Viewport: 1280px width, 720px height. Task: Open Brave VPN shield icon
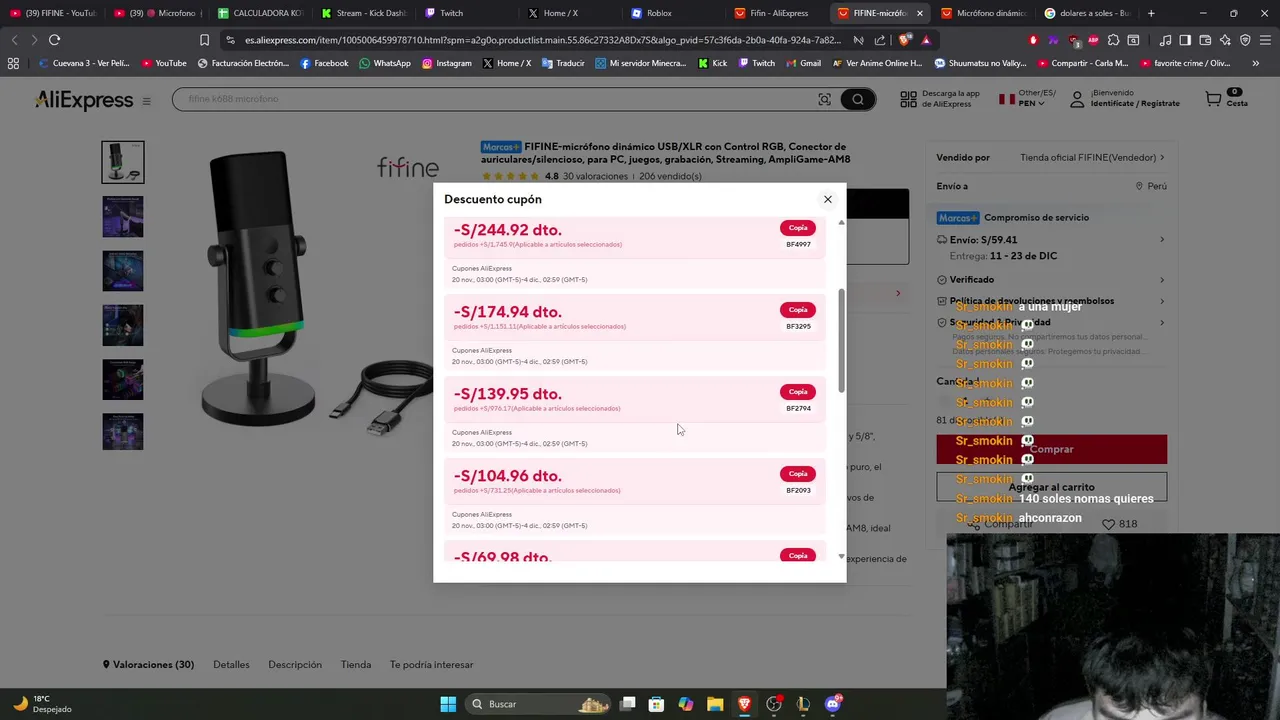click(x=1245, y=40)
